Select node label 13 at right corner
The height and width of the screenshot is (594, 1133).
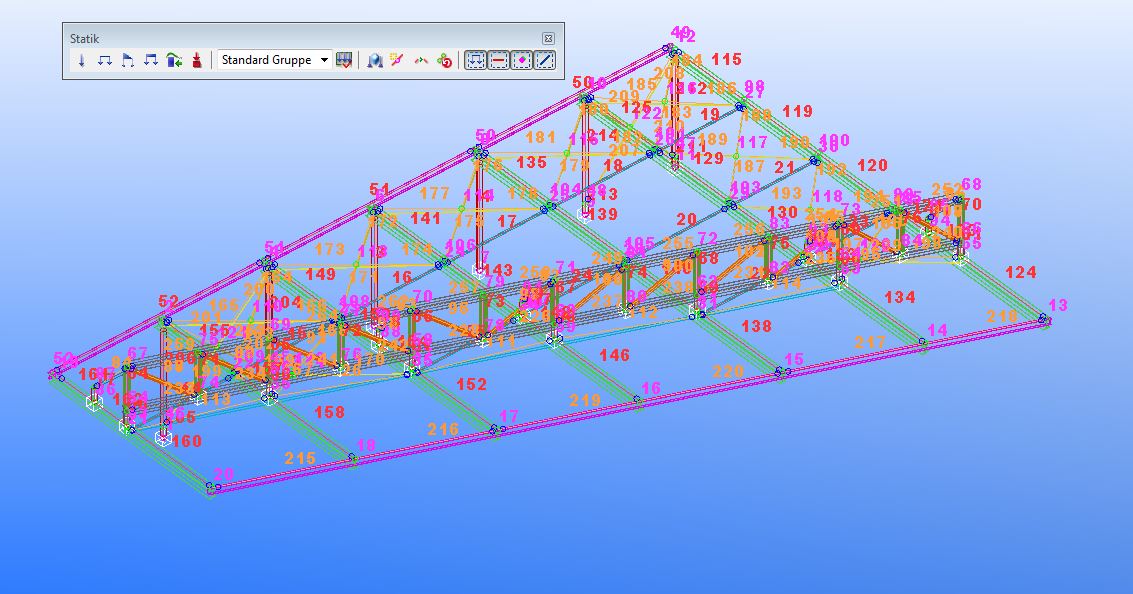[x=1058, y=305]
